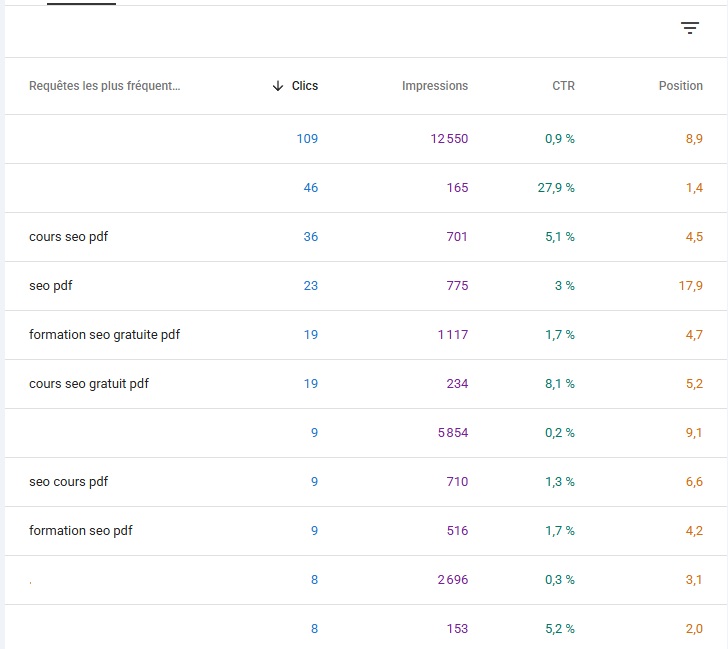Click the 153 impressions value
This screenshot has width=728, height=649.
(x=457, y=629)
